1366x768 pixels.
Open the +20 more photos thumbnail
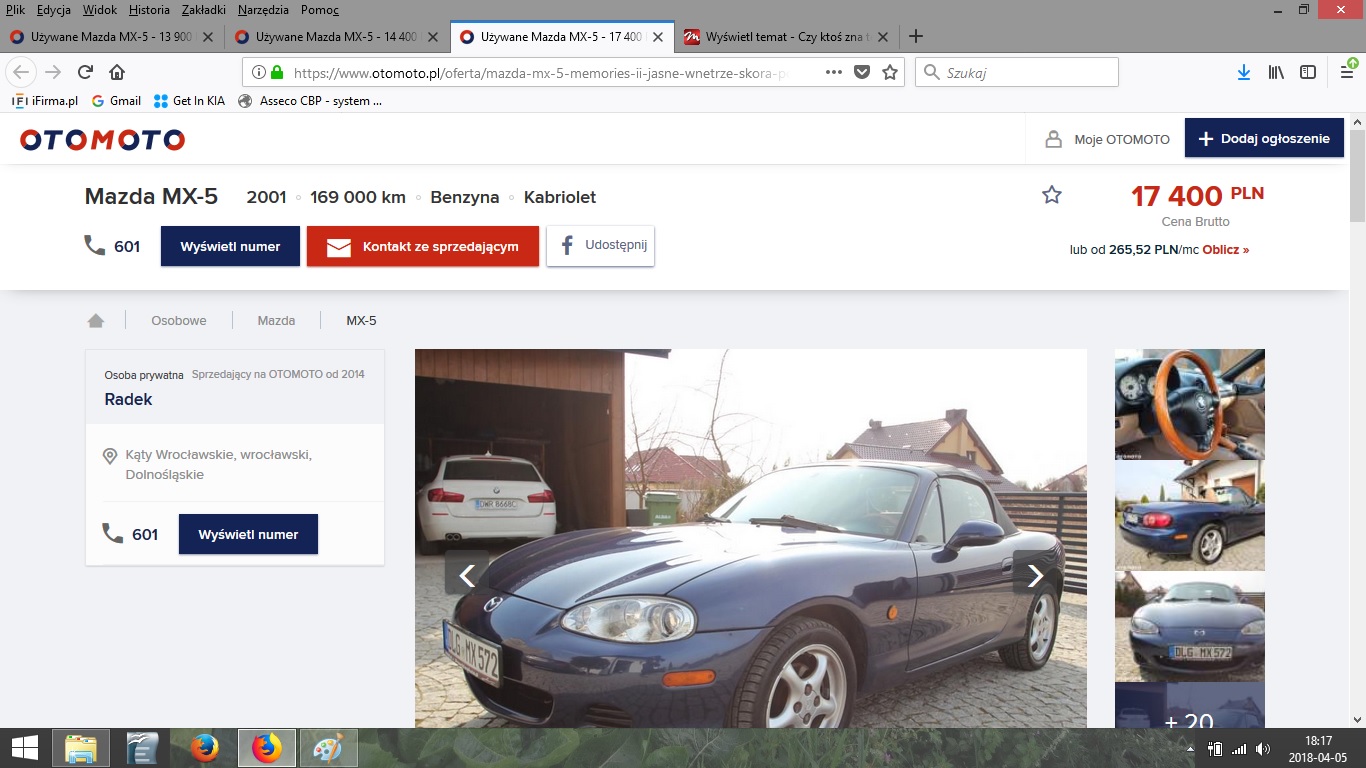(1190, 705)
